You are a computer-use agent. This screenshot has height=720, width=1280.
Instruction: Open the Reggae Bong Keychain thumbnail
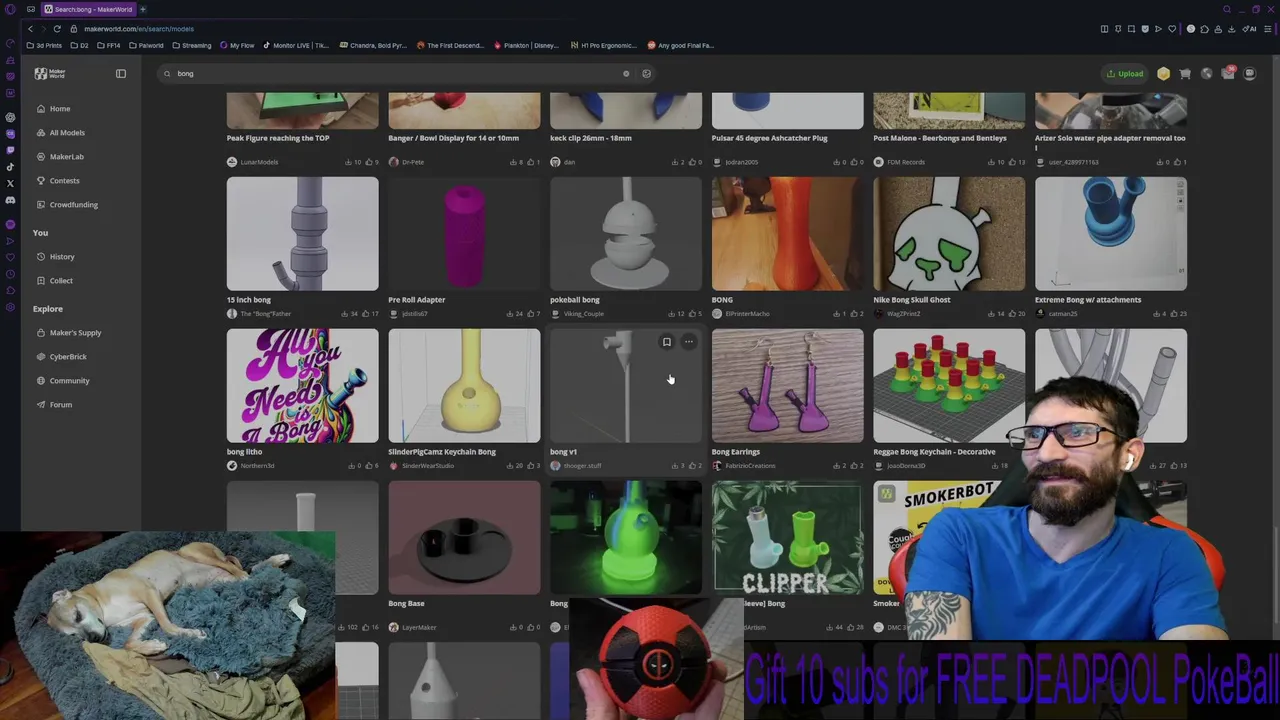click(x=949, y=386)
